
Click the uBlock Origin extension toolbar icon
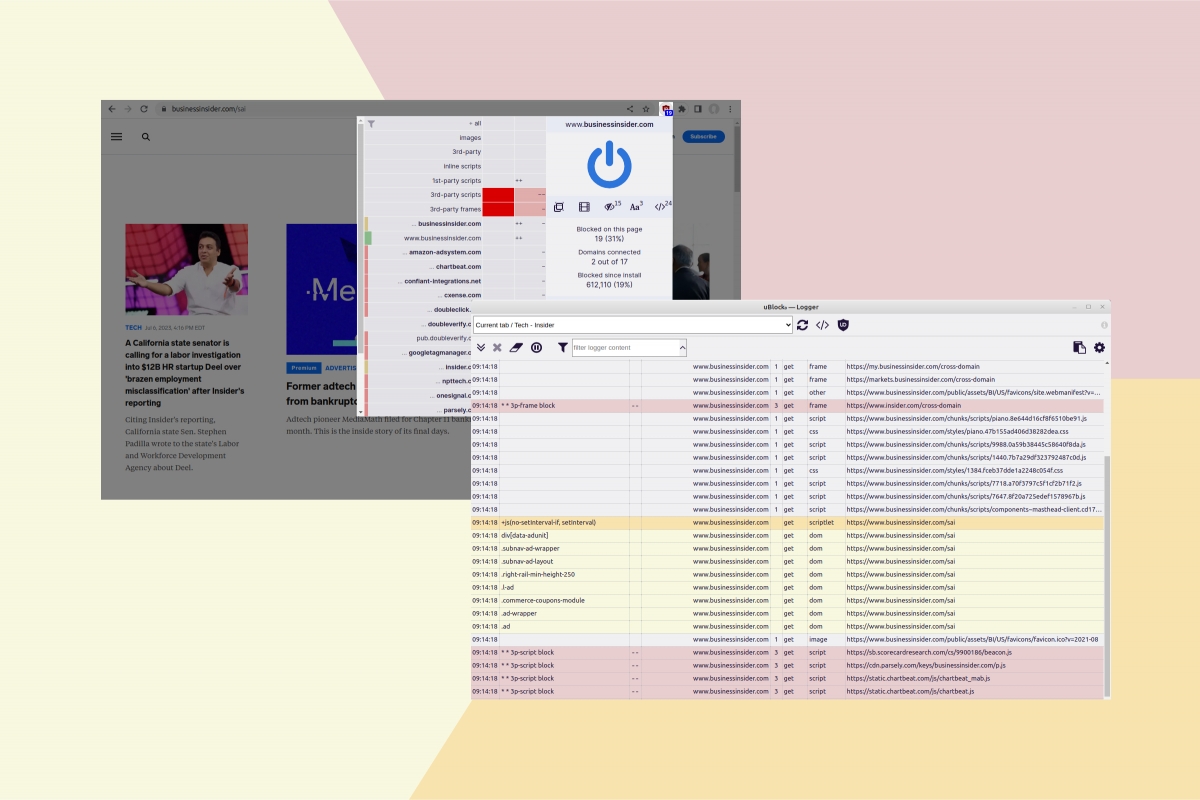[x=666, y=109]
